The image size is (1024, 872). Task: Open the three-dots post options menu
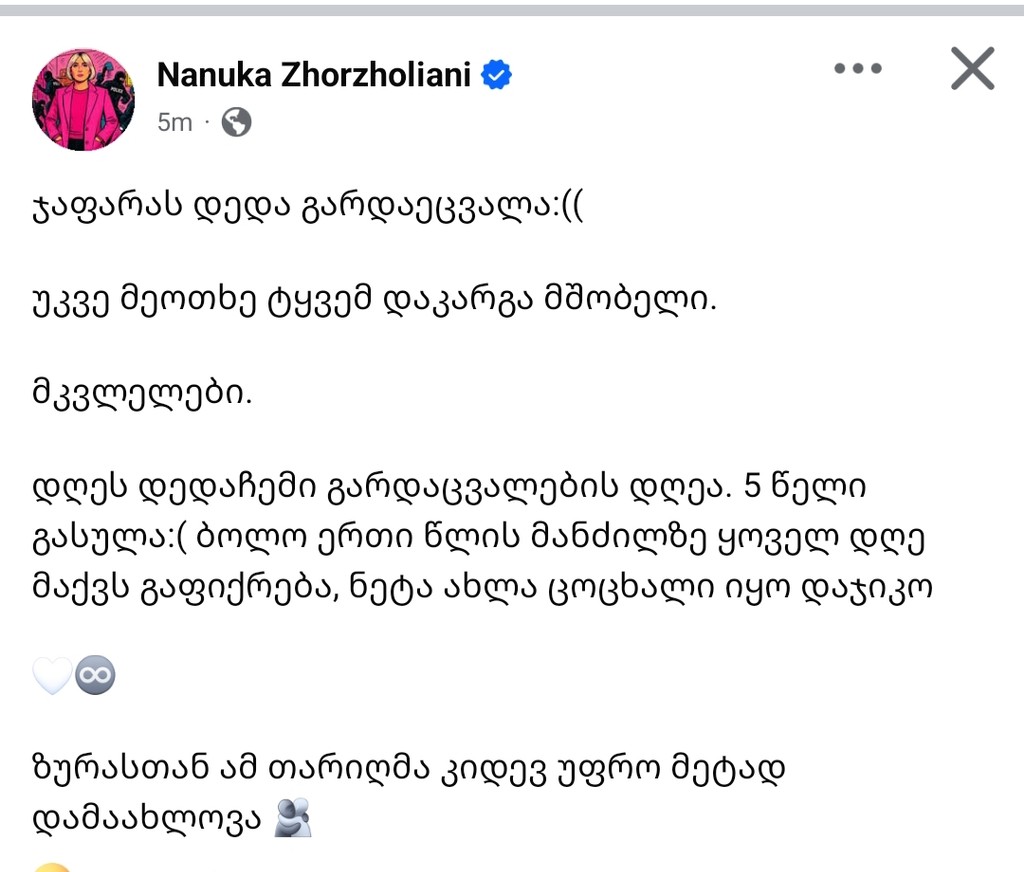pyautogui.click(x=857, y=68)
